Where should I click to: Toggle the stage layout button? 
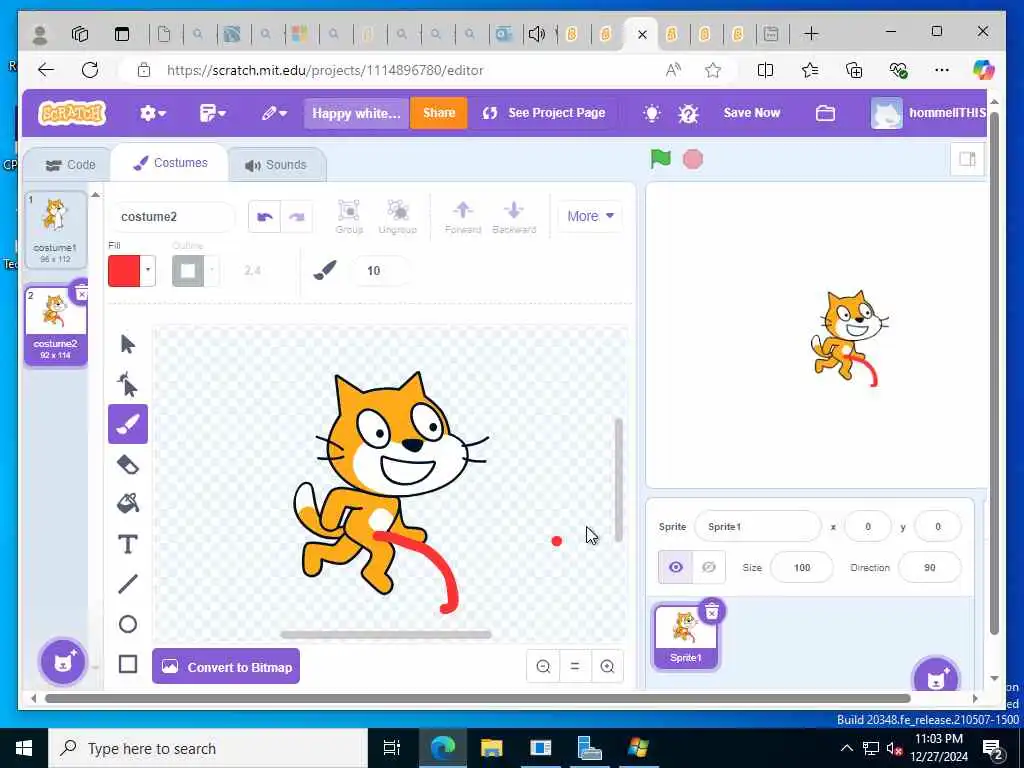pos(967,159)
